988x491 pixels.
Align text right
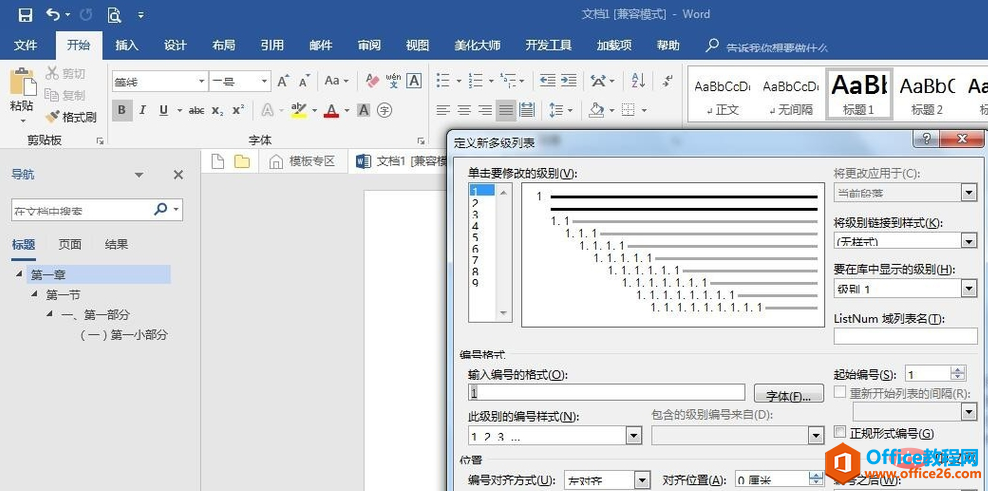point(485,110)
